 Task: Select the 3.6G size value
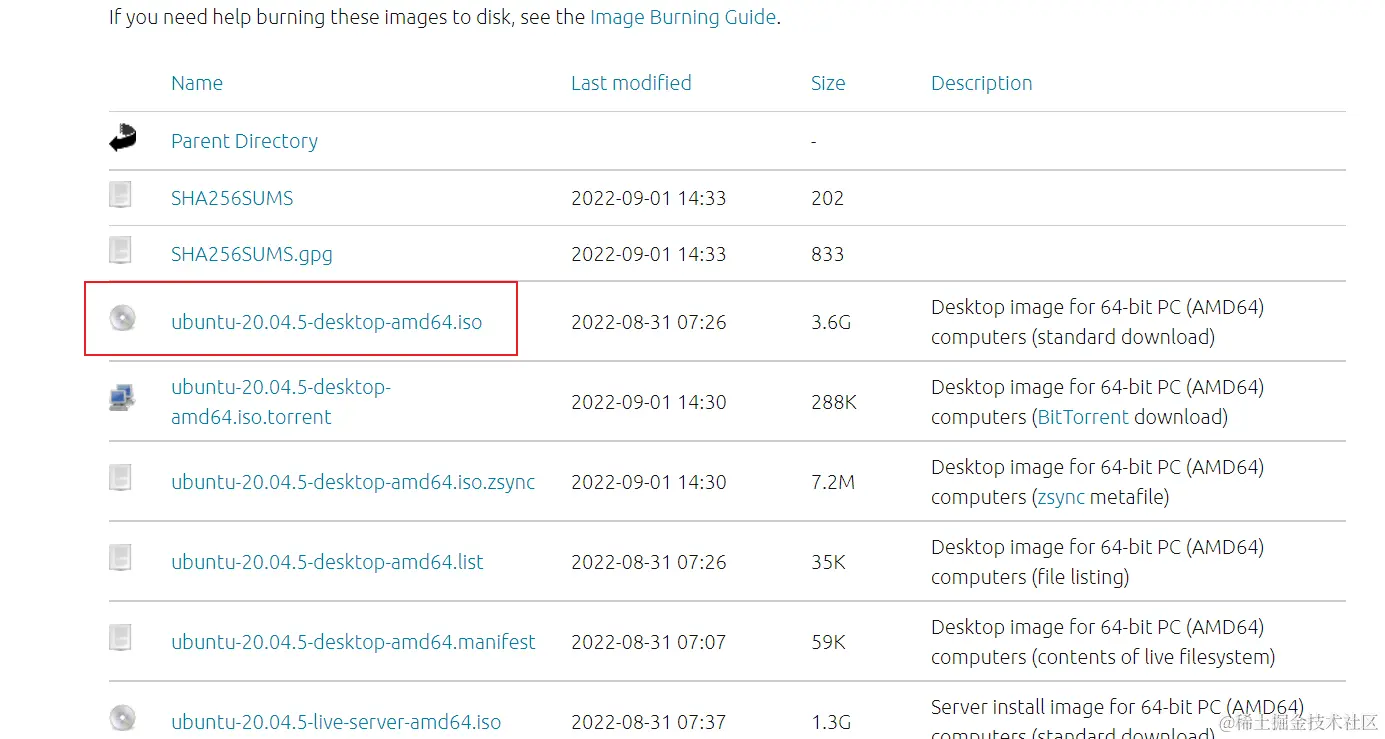831,322
